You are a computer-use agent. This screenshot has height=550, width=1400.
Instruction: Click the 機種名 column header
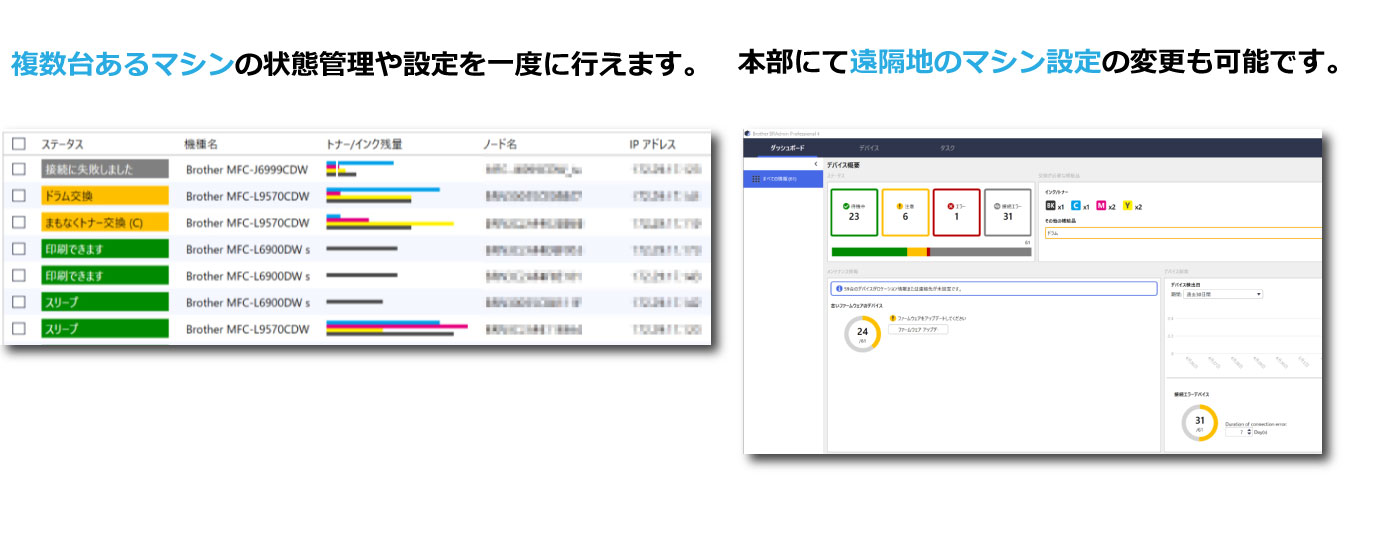coord(202,145)
